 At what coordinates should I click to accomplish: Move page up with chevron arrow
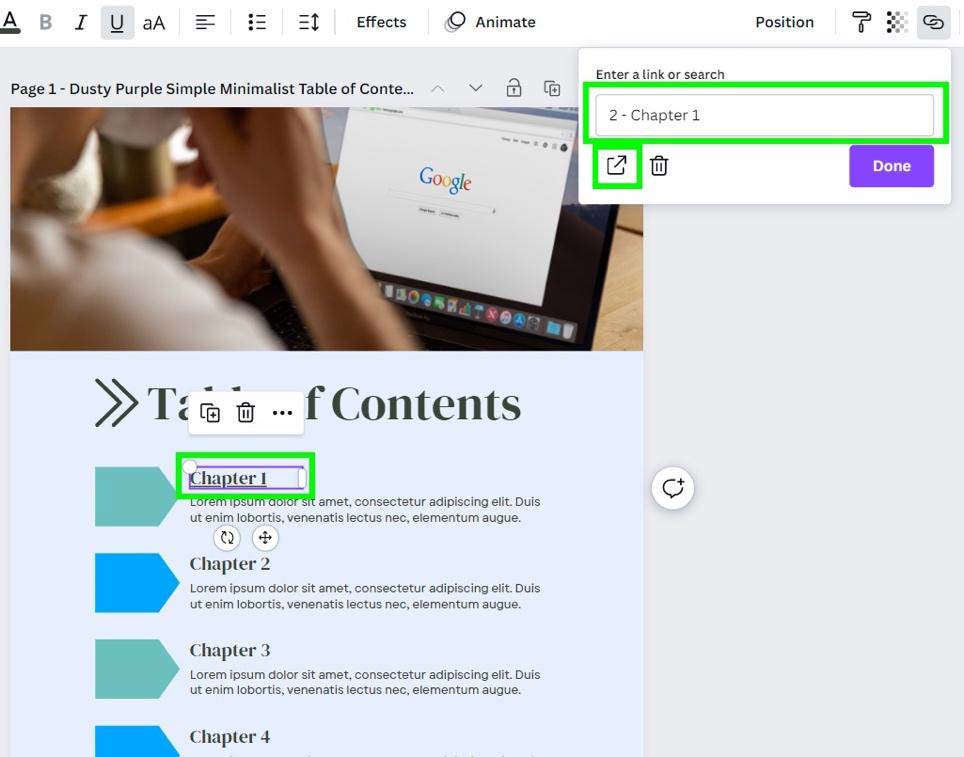[438, 89]
